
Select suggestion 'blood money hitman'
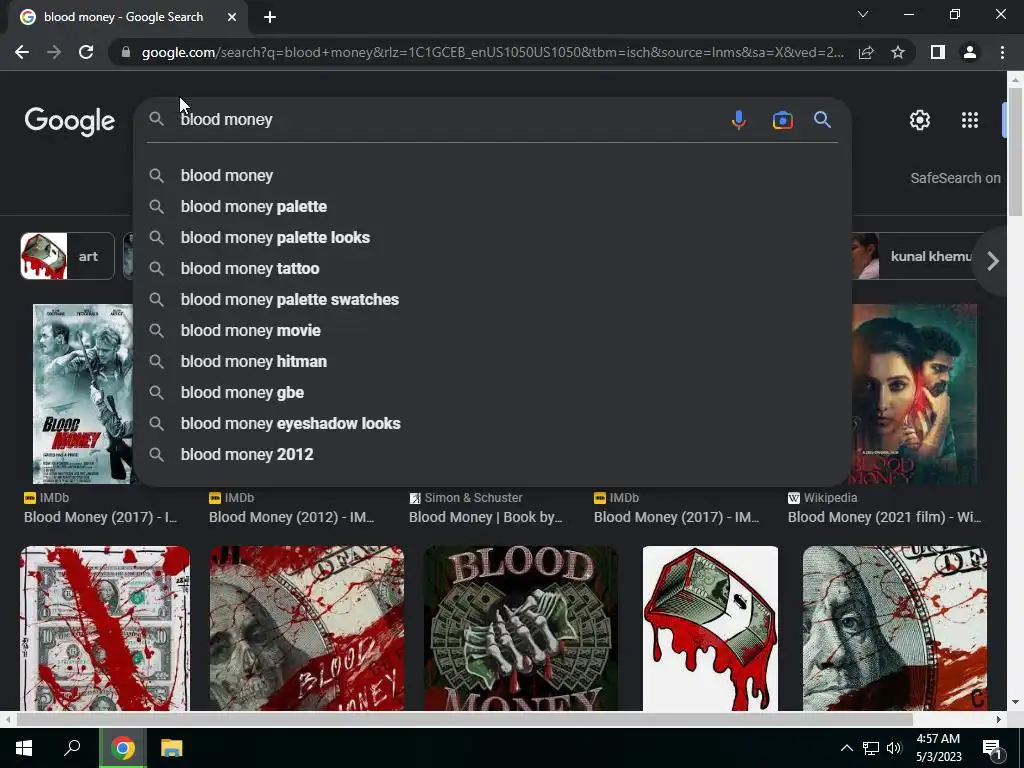(x=492, y=362)
